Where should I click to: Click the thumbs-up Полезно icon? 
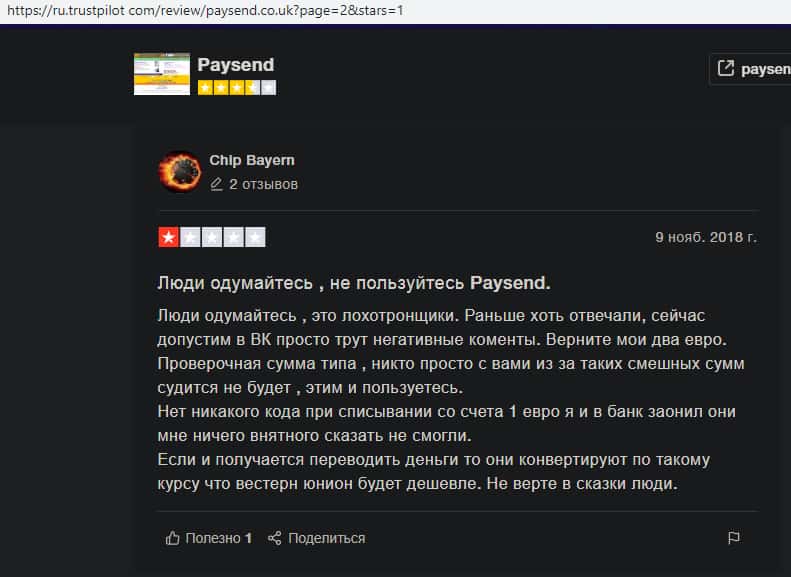[x=173, y=538]
